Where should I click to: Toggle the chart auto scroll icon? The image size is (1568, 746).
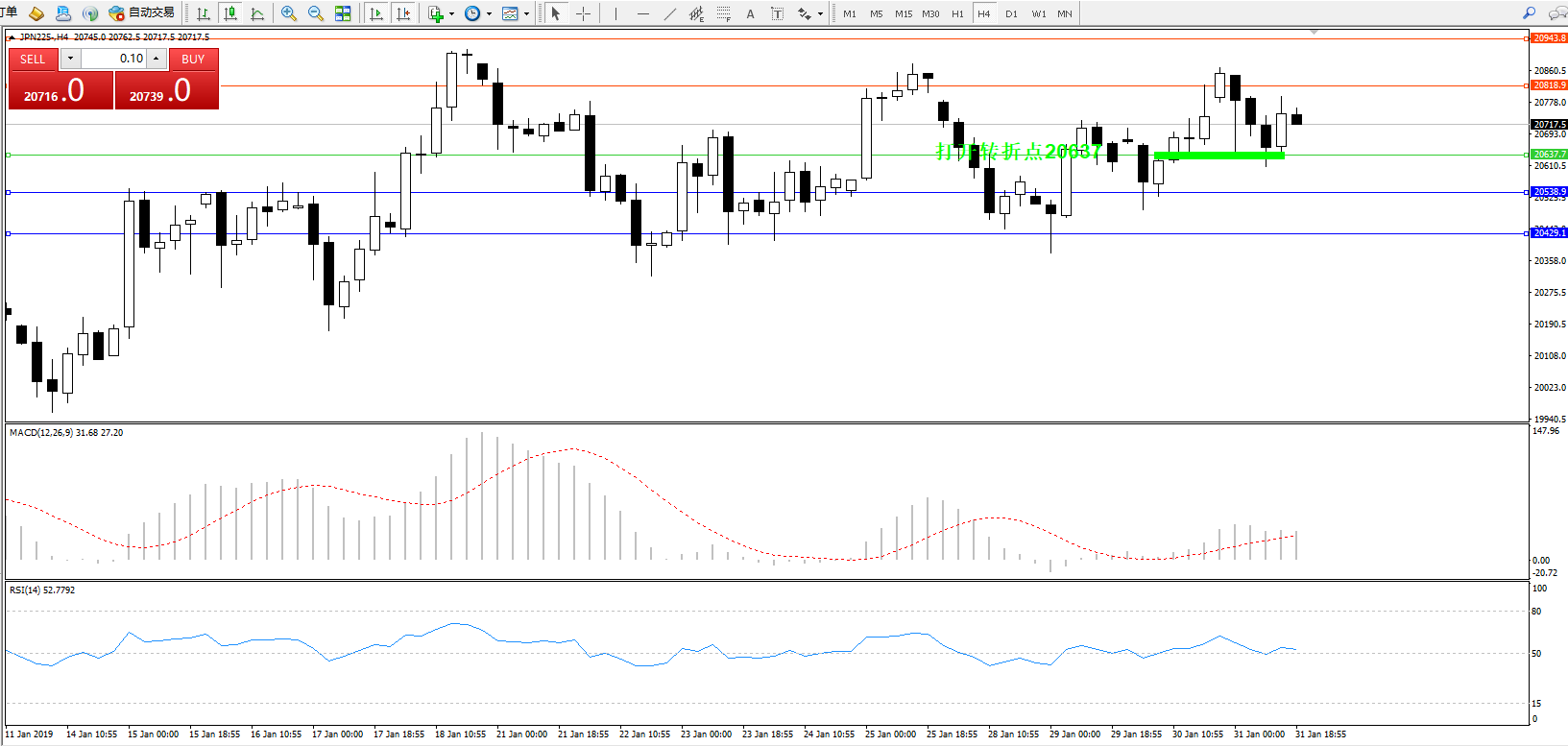(x=376, y=13)
